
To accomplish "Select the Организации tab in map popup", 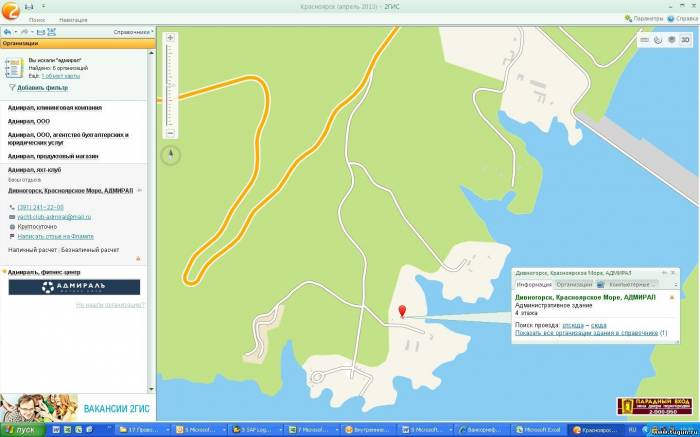I will click(575, 285).
